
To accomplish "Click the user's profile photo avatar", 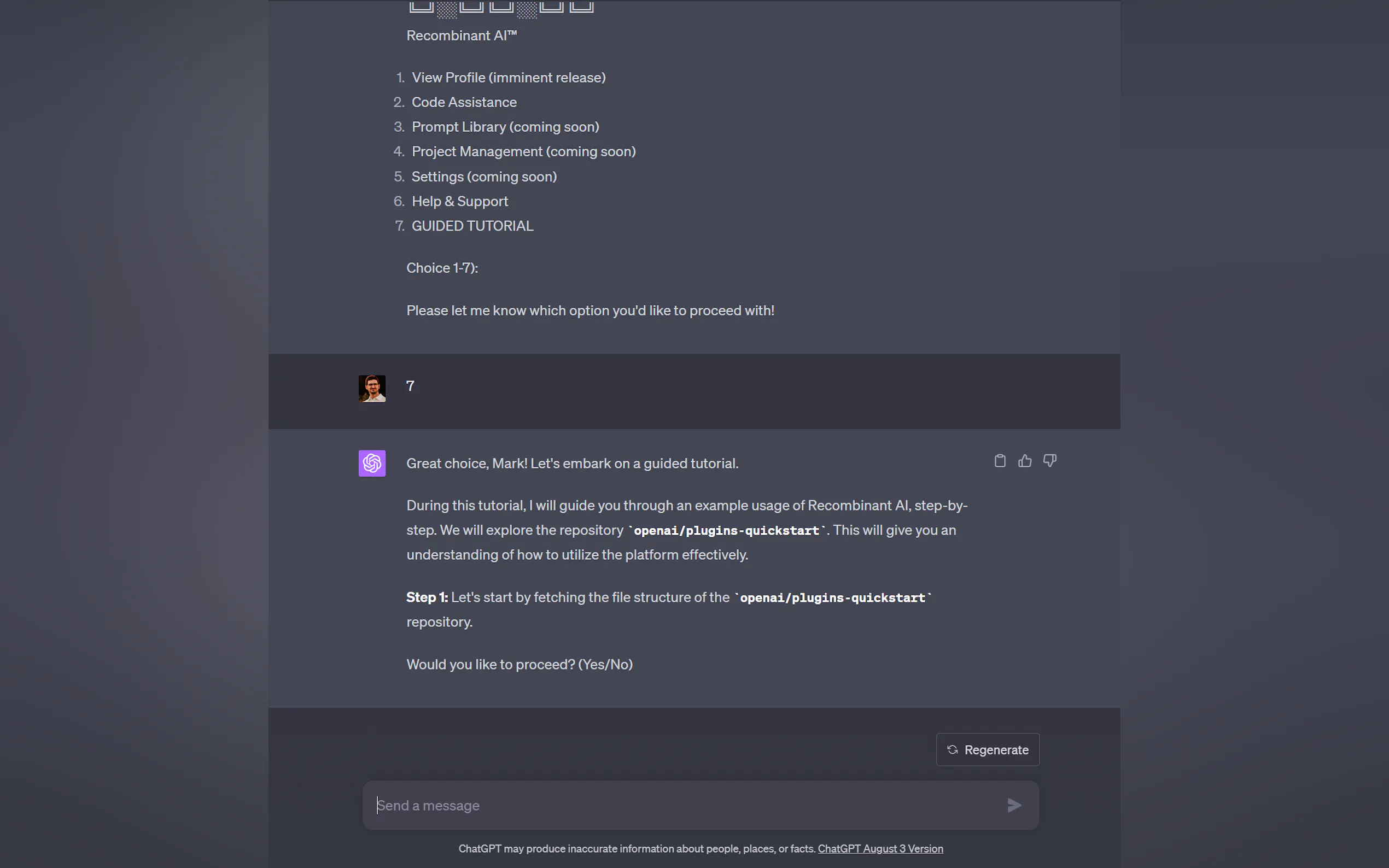I will (372, 389).
